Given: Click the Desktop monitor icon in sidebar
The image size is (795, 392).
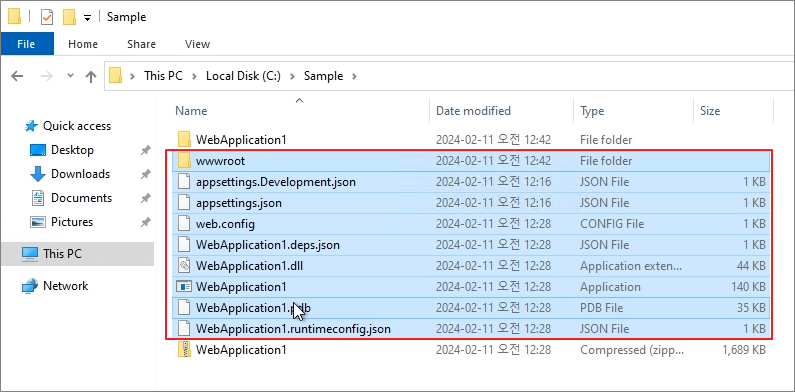Looking at the screenshot, I should [x=38, y=150].
